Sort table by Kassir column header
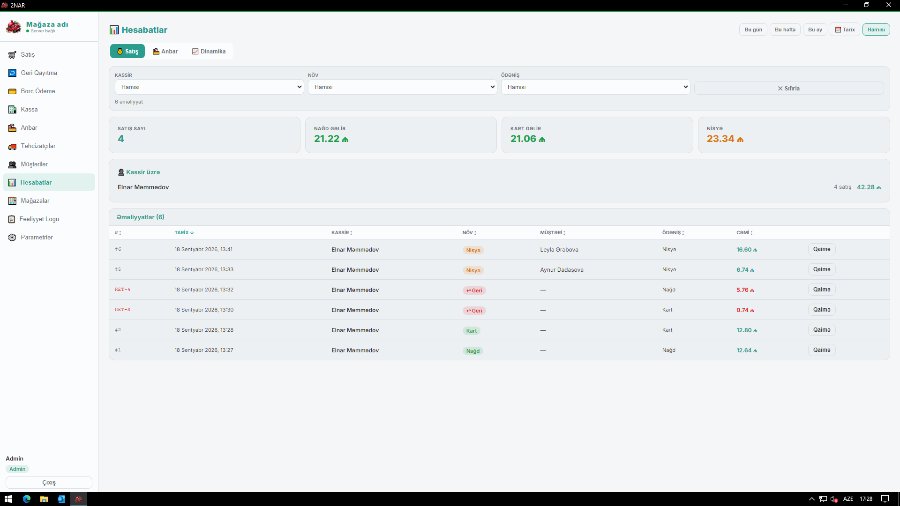The image size is (900, 506). (x=342, y=233)
